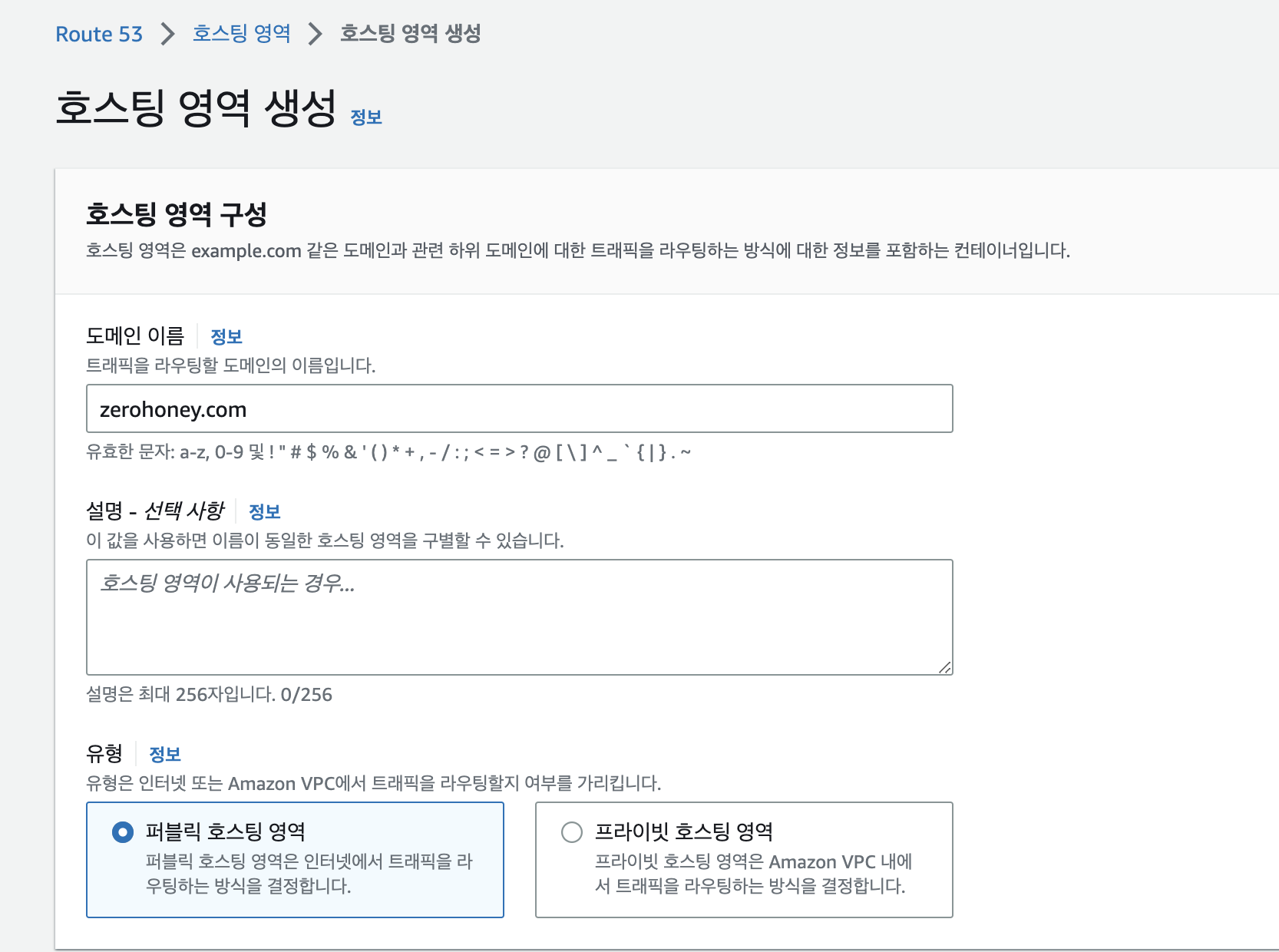This screenshot has width=1279, height=952.
Task: Go to 호스팅 영역 breadcrumb link
Action: 241,34
